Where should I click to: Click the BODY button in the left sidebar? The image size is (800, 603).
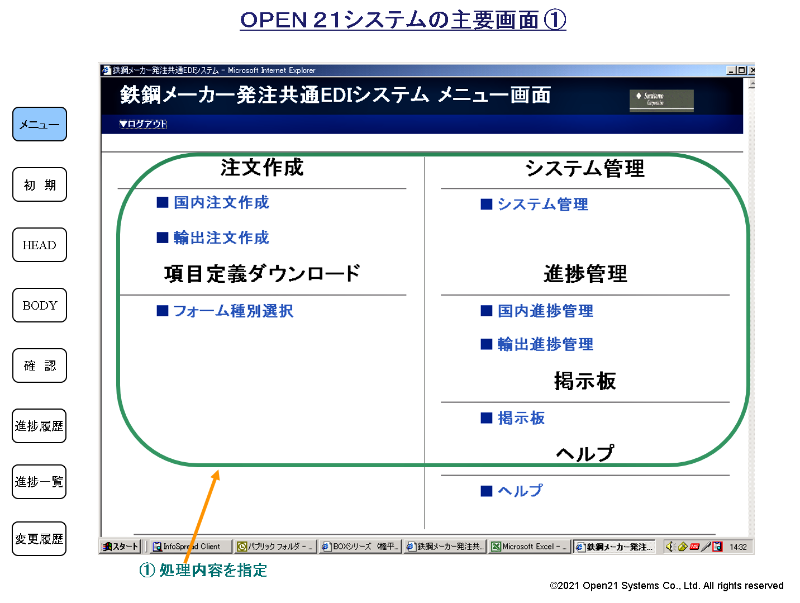pyautogui.click(x=39, y=305)
